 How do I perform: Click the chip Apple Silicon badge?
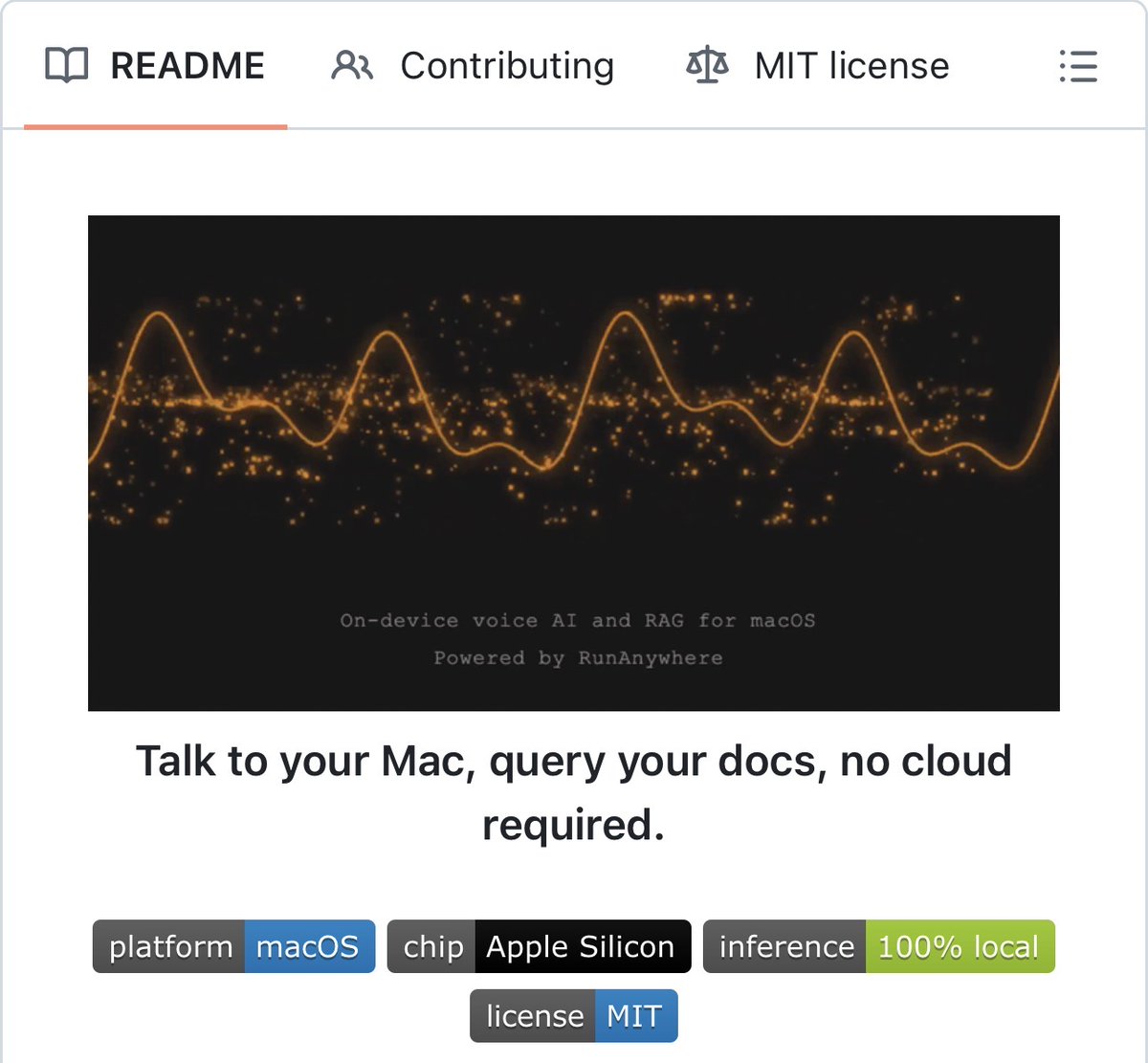[539, 946]
